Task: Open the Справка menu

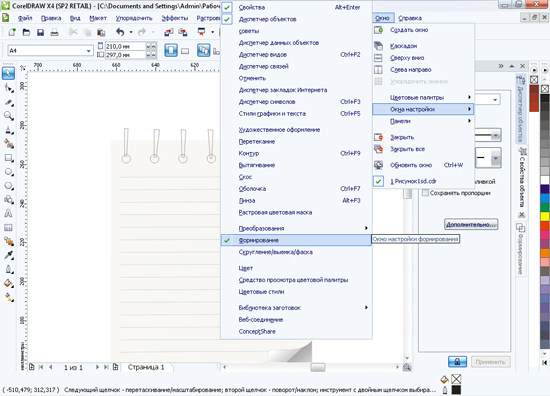Action: pyautogui.click(x=410, y=18)
